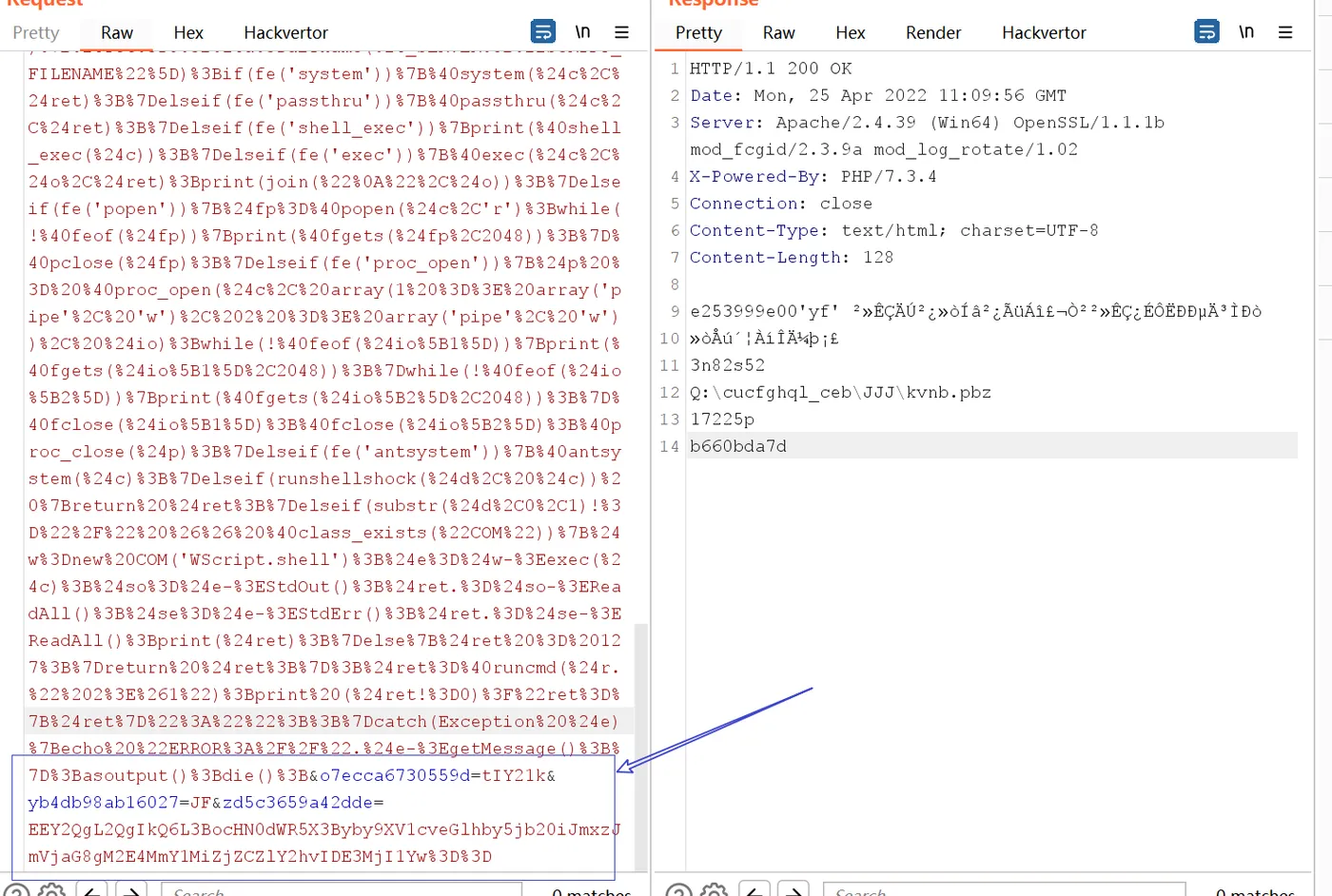Click the Content-Type: text/html header
This screenshot has height=896, width=1332.
893,230
